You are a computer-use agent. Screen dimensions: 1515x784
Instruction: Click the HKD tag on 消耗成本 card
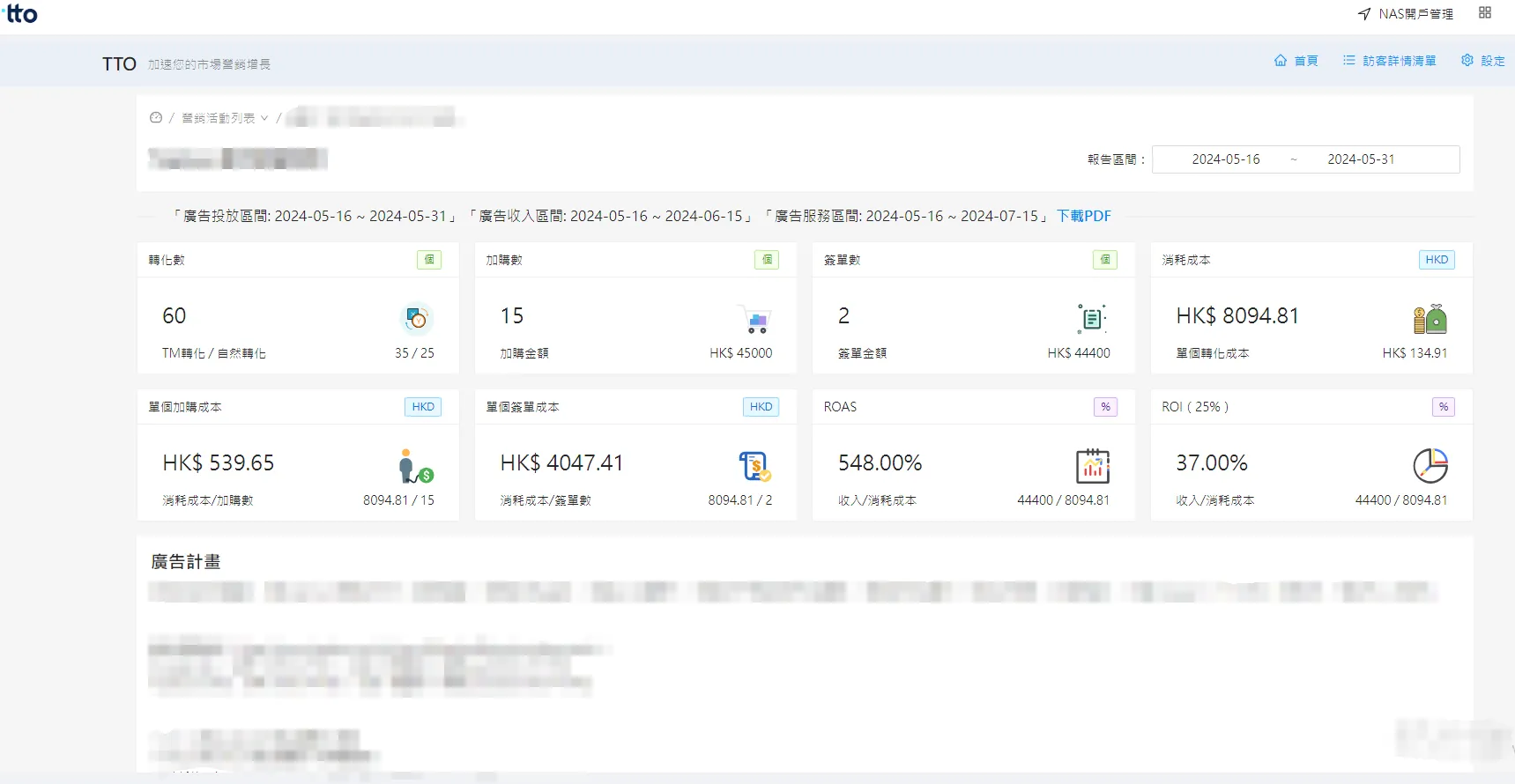coord(1436,260)
